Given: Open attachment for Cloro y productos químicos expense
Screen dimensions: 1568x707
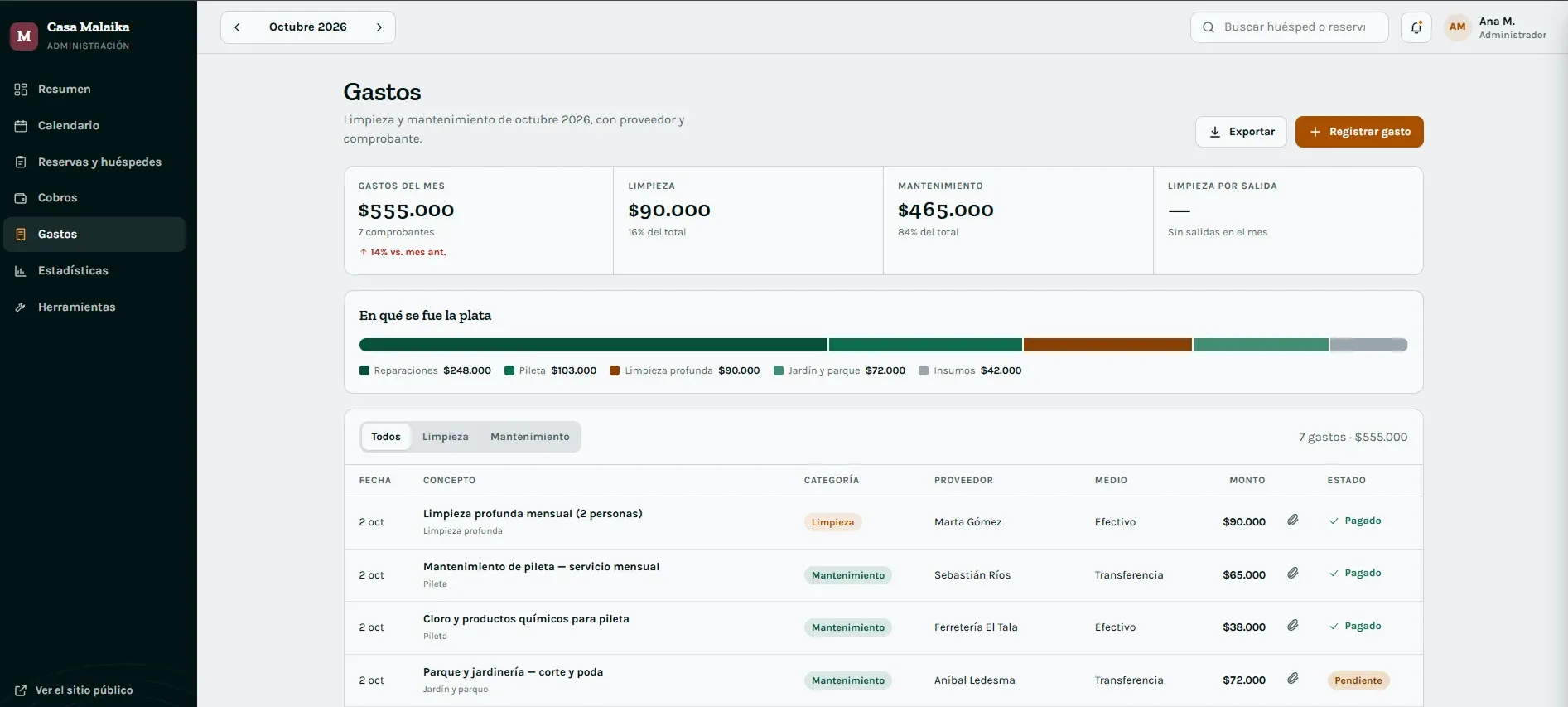Looking at the screenshot, I should click(1293, 626).
